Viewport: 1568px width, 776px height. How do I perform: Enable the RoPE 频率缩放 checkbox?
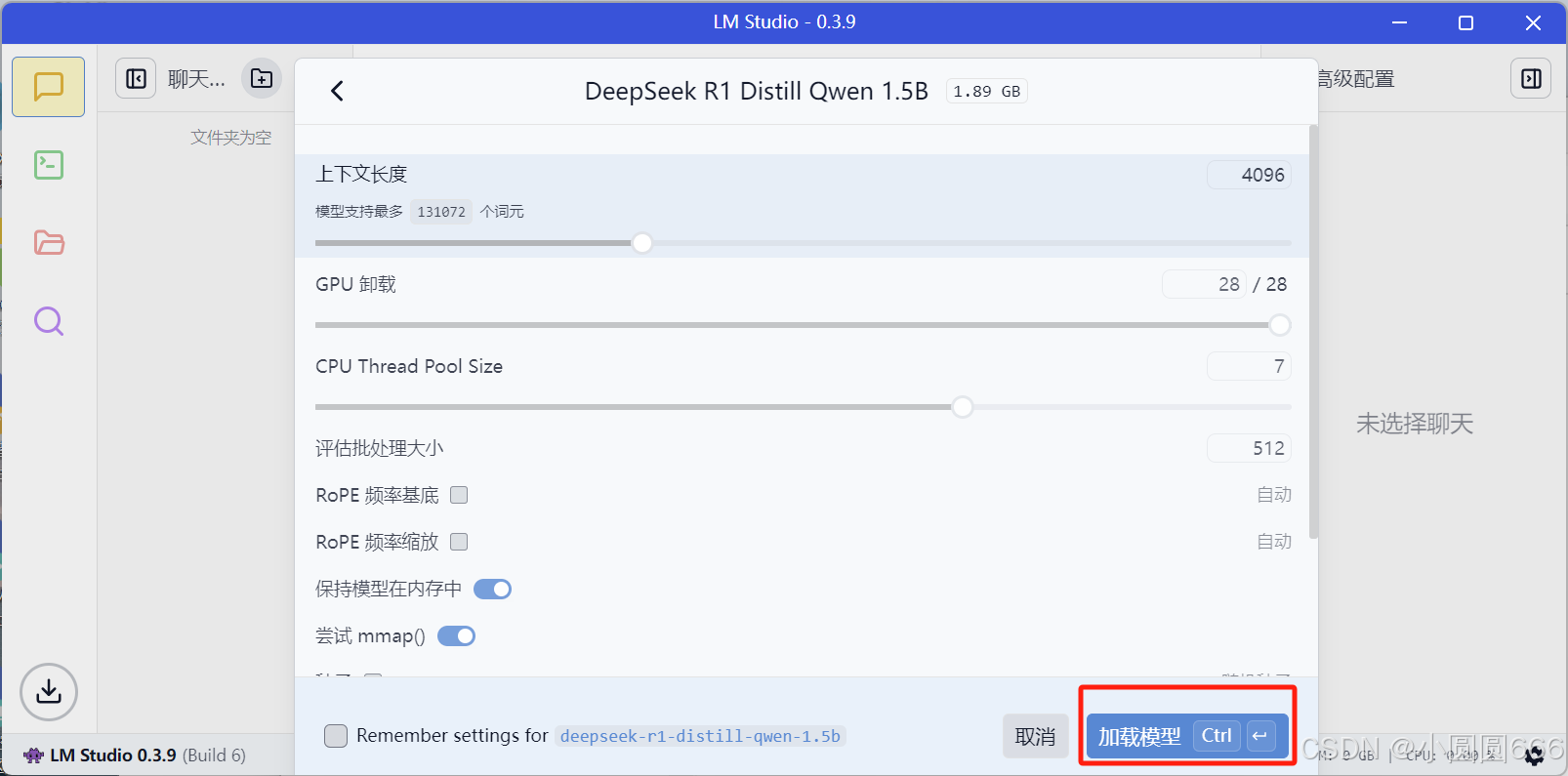point(459,542)
